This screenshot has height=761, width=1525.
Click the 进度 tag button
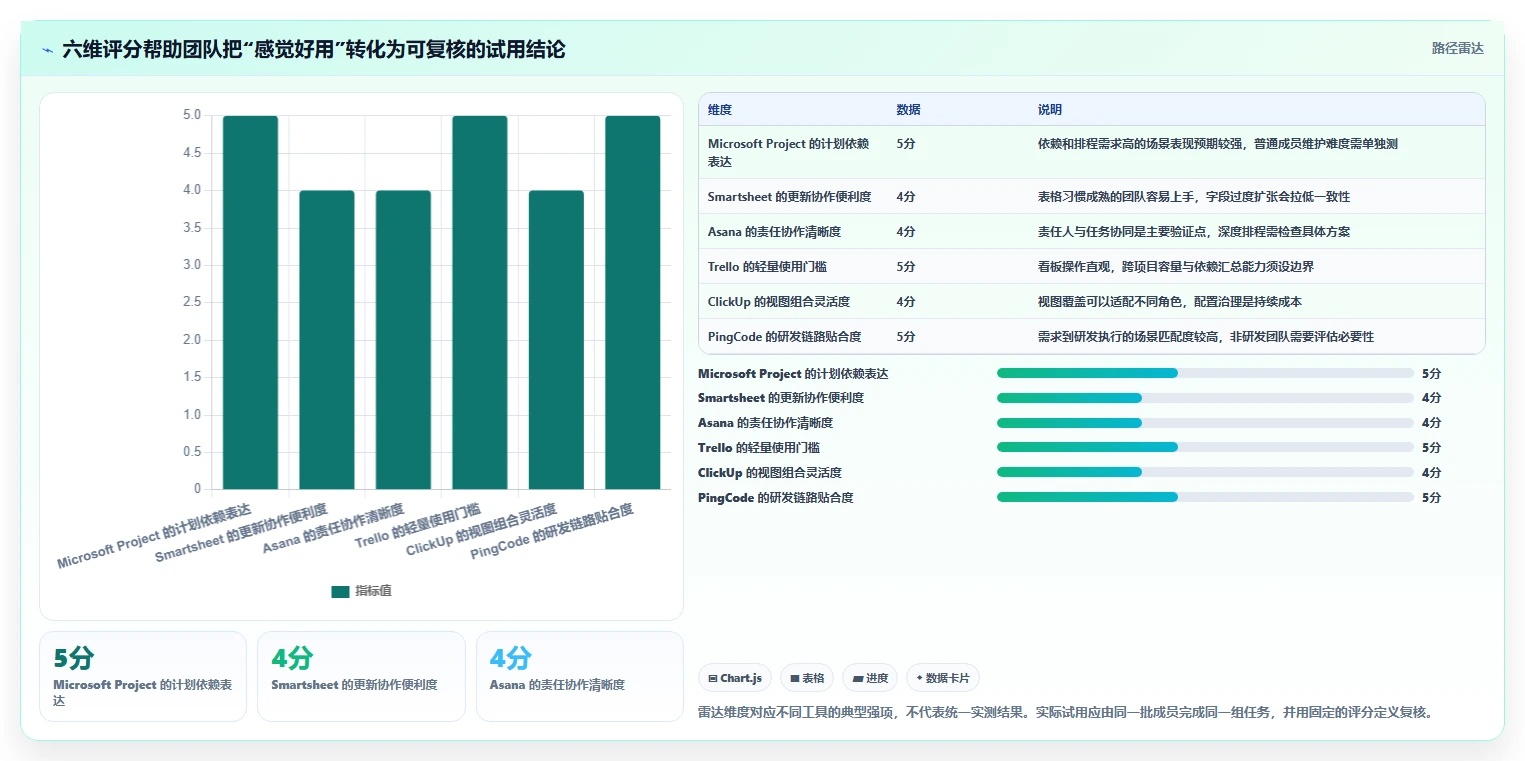tap(870, 678)
